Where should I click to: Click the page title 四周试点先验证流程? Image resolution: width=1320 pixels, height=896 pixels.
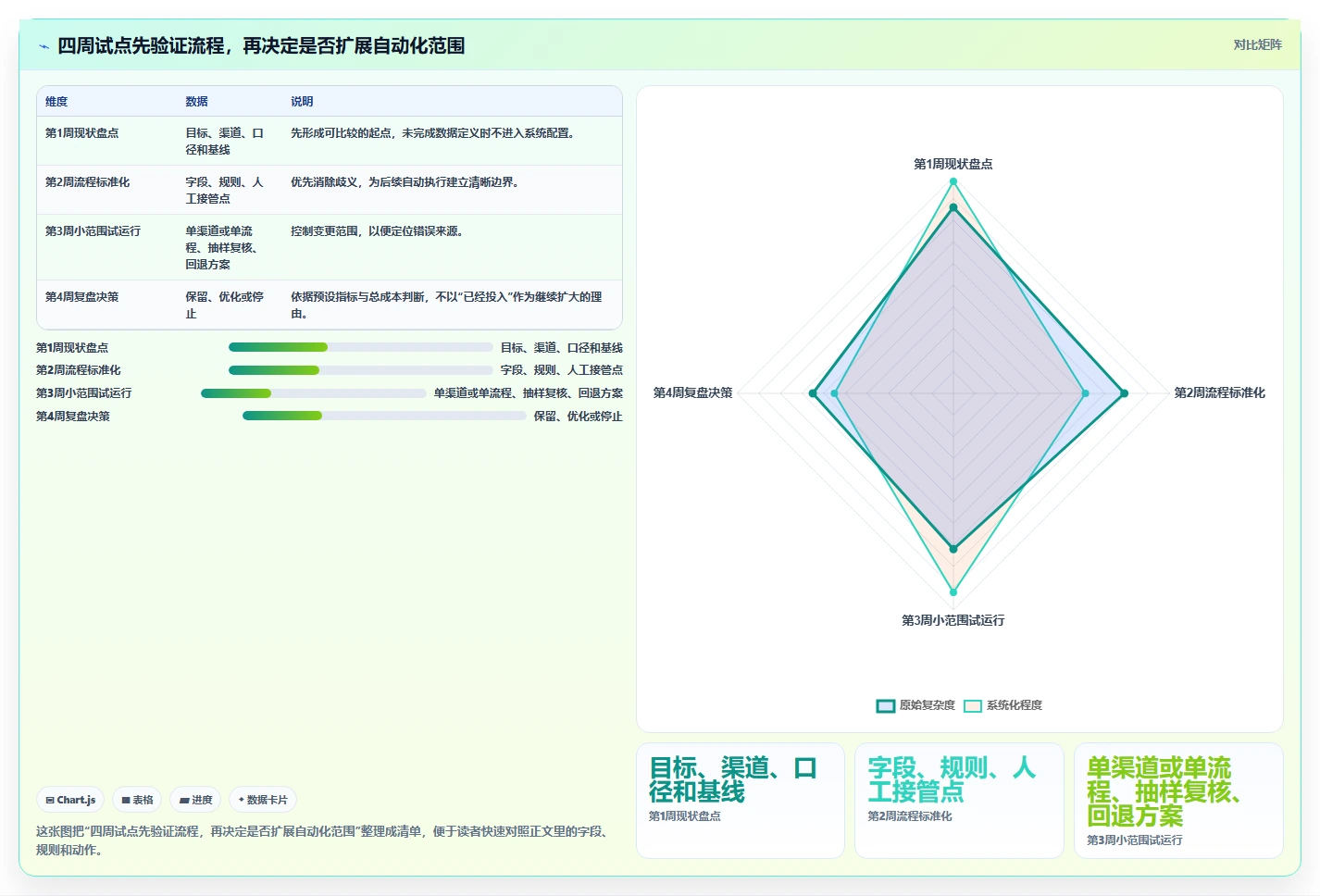tap(261, 46)
